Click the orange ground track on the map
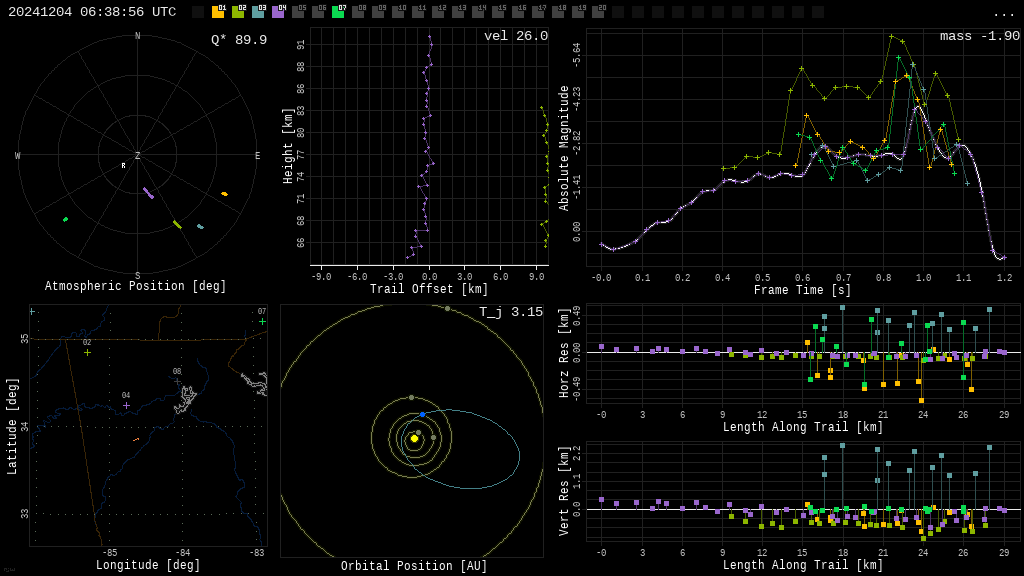The image size is (1024, 576). pyautogui.click(x=136, y=439)
